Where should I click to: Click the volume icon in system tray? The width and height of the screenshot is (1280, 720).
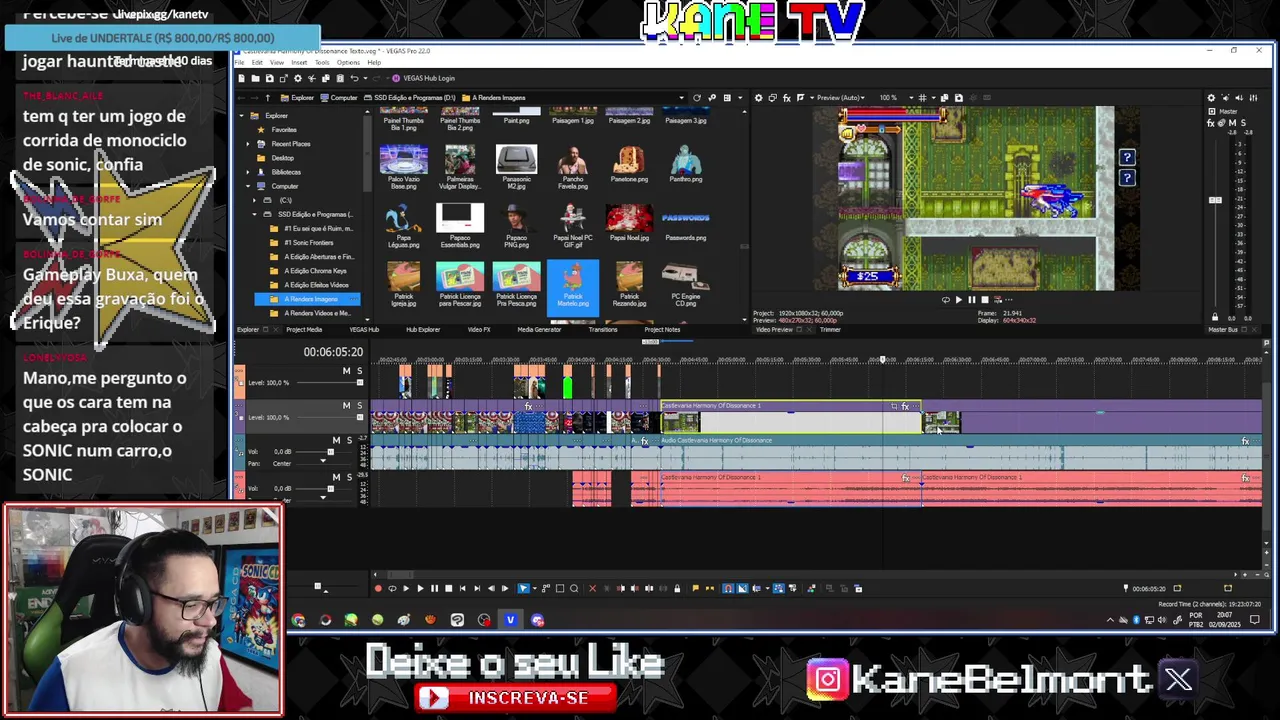1162,620
